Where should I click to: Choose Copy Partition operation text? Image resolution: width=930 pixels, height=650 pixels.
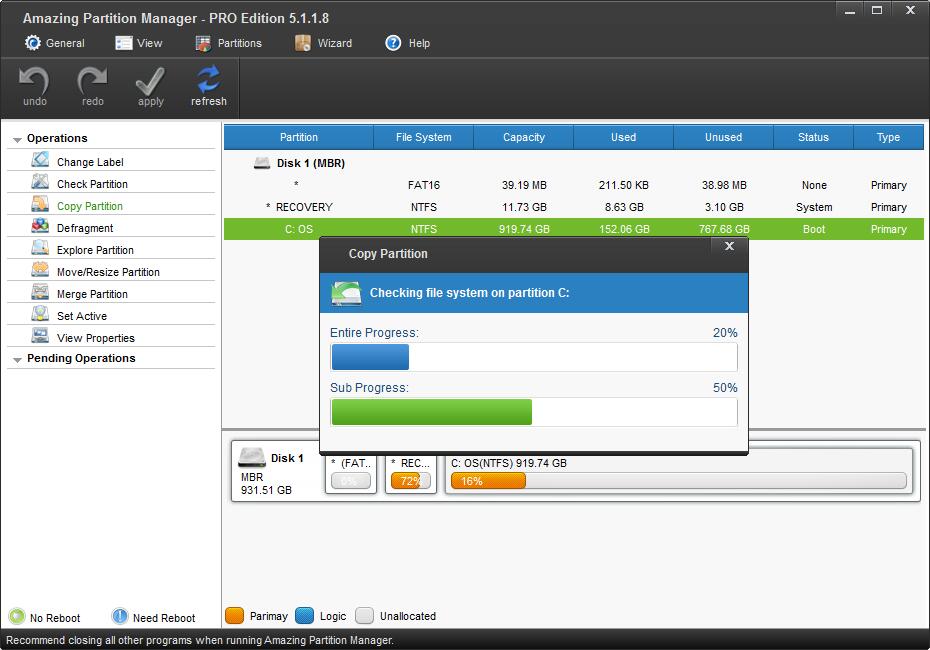pos(90,206)
